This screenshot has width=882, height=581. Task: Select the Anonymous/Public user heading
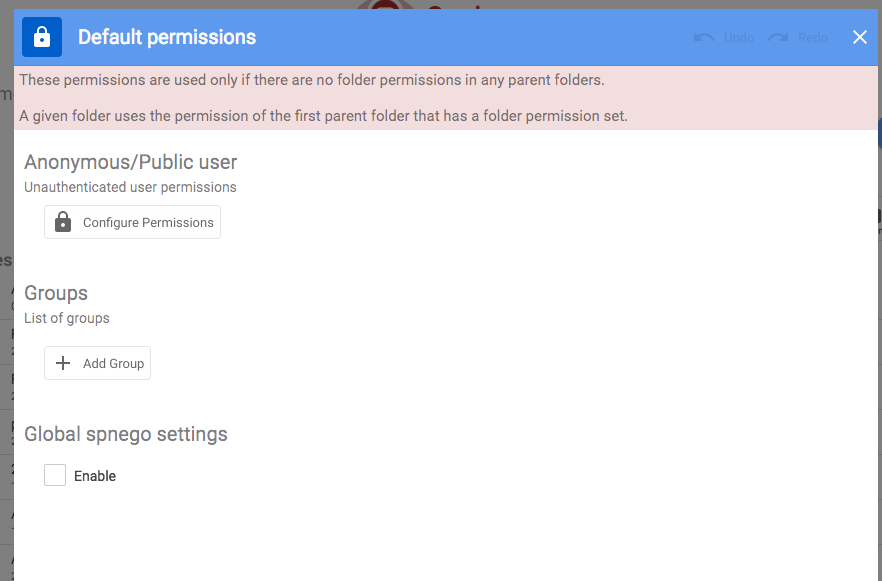130,162
